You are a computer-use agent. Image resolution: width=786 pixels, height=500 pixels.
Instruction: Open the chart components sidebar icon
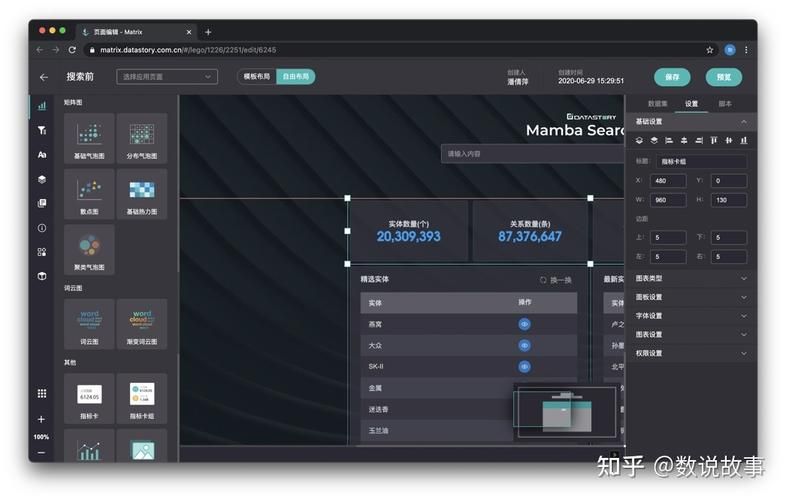[x=42, y=106]
